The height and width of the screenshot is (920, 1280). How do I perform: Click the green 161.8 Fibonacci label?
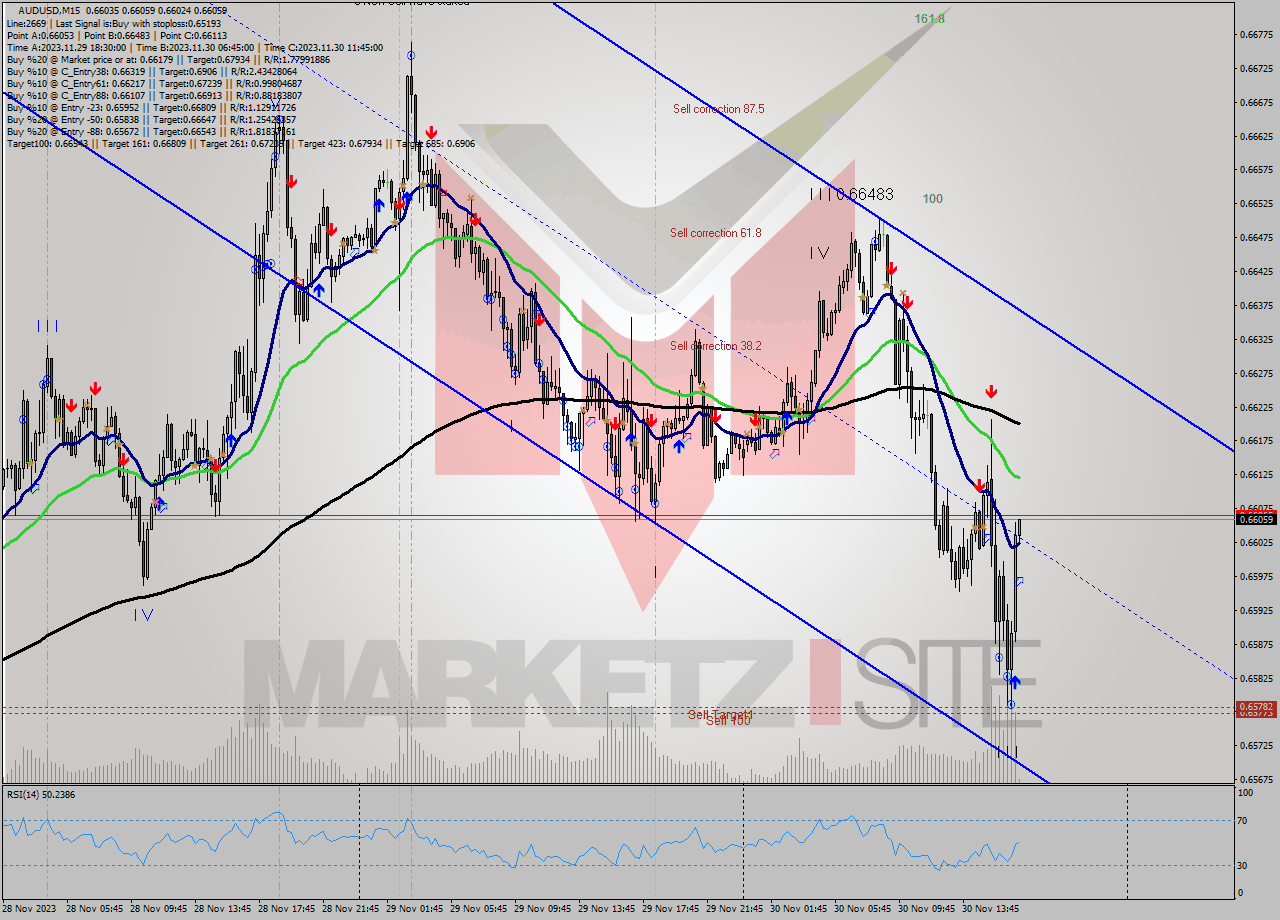[x=929, y=18]
